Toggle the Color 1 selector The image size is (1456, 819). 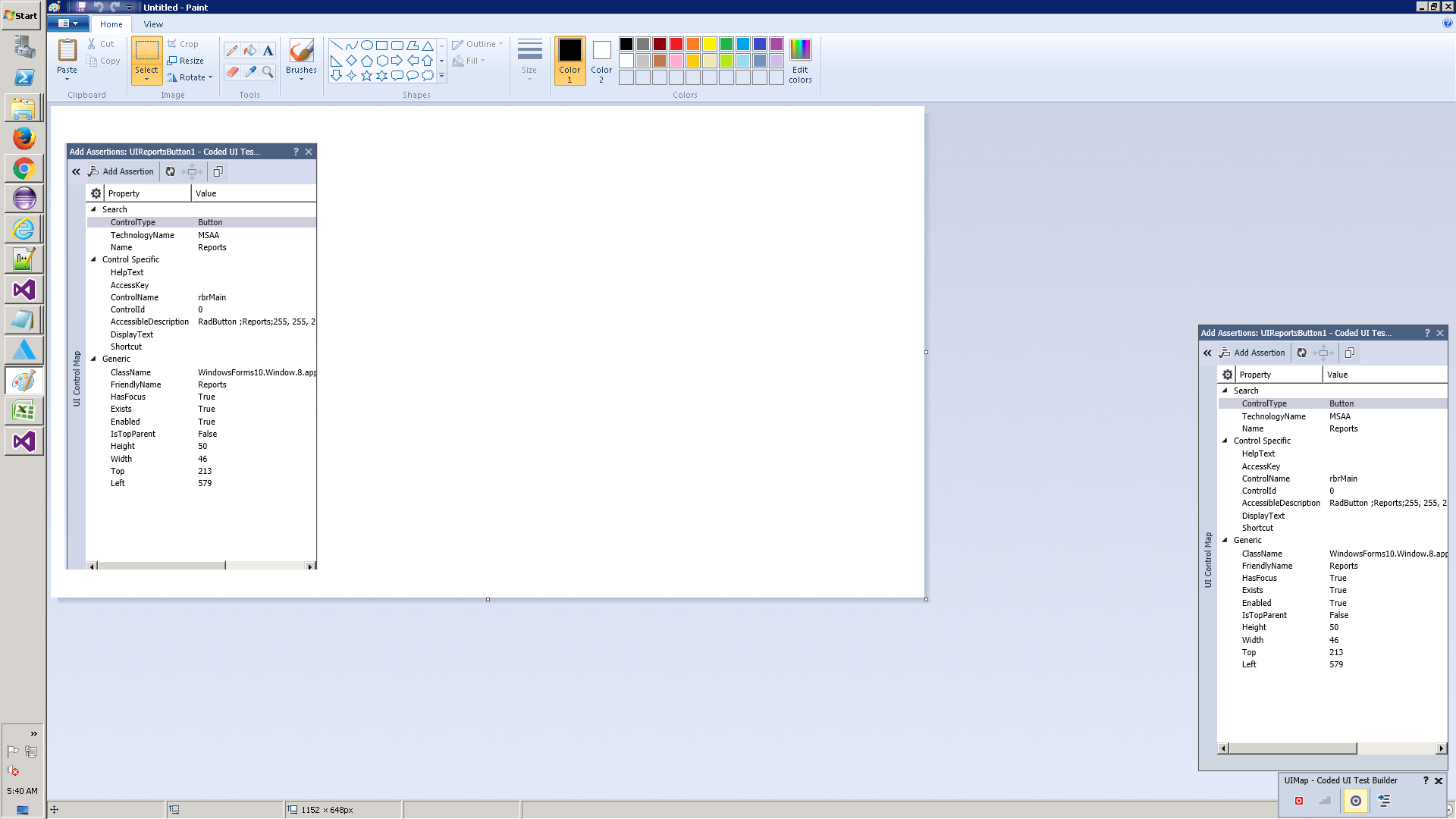pyautogui.click(x=570, y=61)
